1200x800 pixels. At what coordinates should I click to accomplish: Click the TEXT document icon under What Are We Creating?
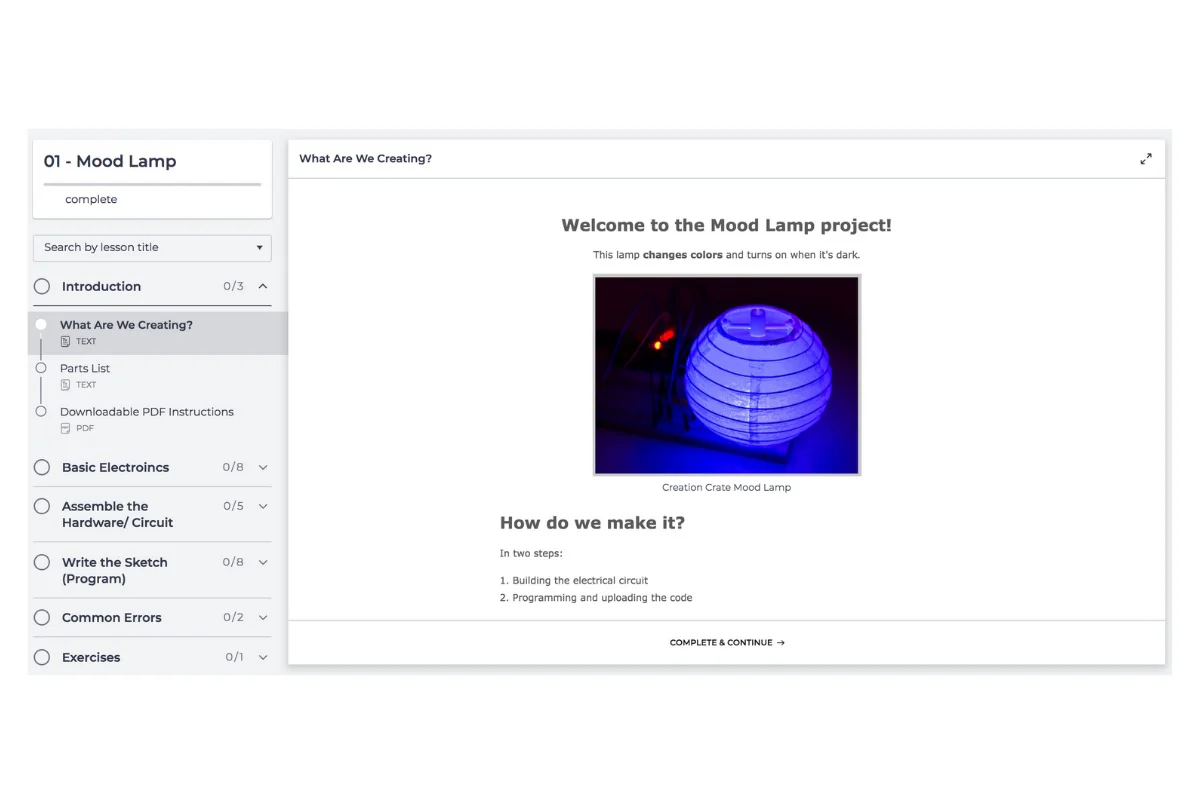point(65,341)
